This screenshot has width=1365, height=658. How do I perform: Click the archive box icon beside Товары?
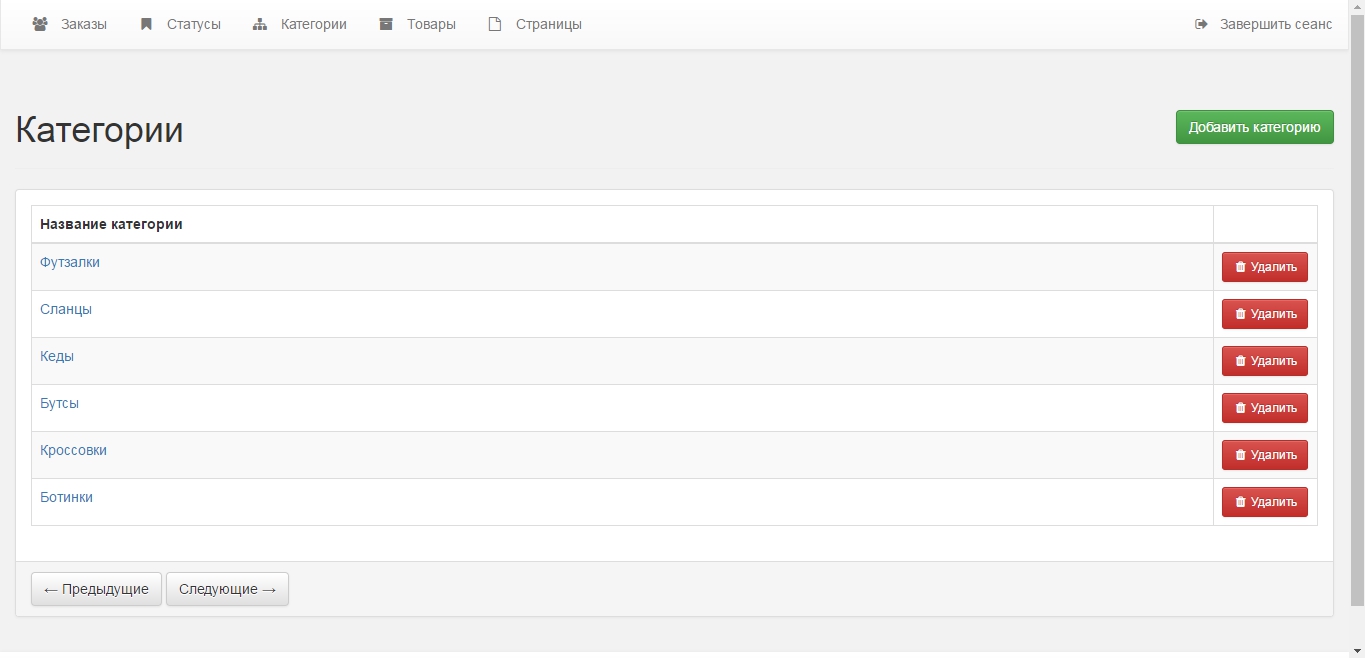pyautogui.click(x=386, y=24)
